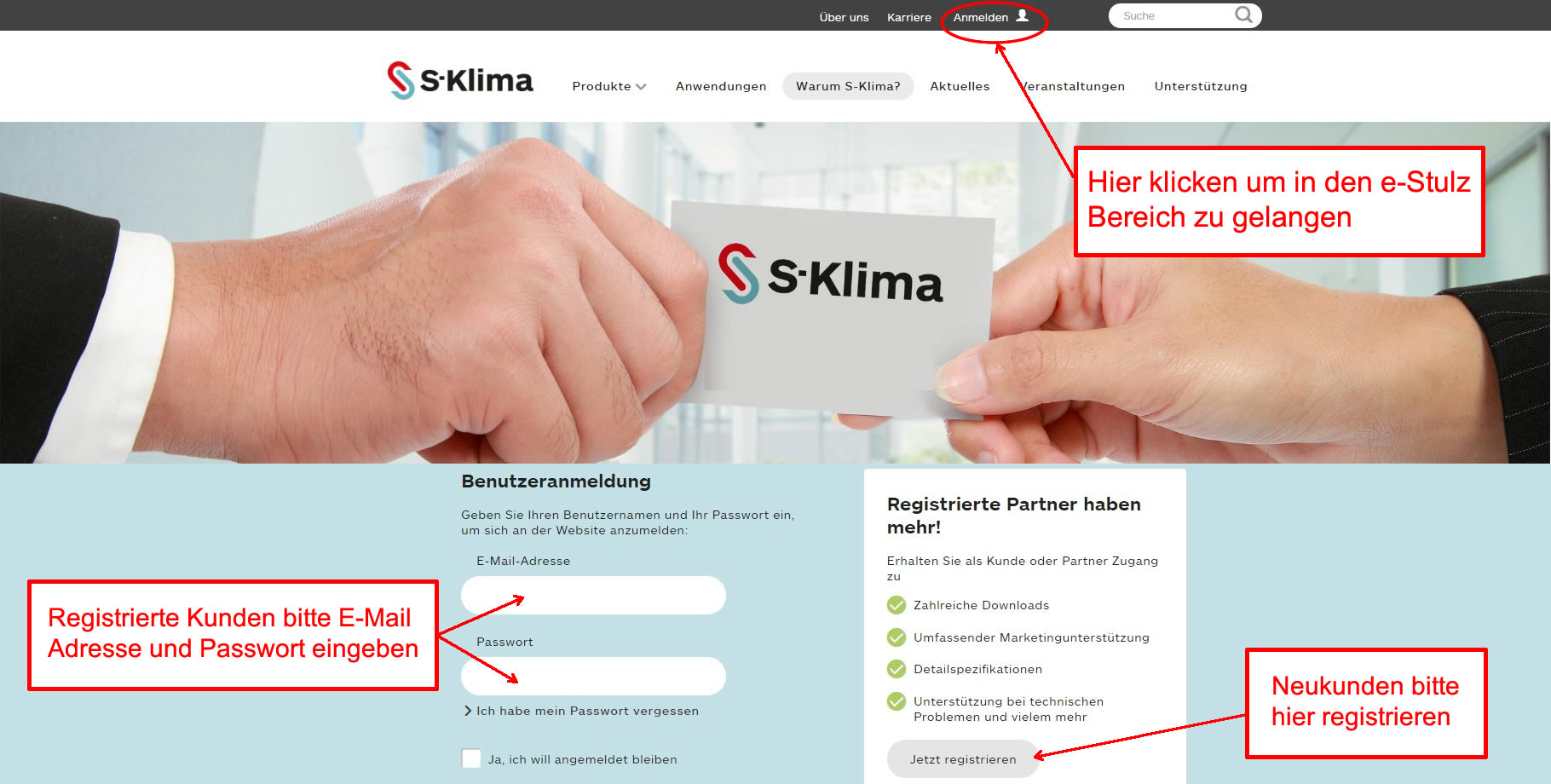Viewport: 1551px width, 784px height.
Task: Click the chevron arrow next to Produkte
Action: [641, 87]
